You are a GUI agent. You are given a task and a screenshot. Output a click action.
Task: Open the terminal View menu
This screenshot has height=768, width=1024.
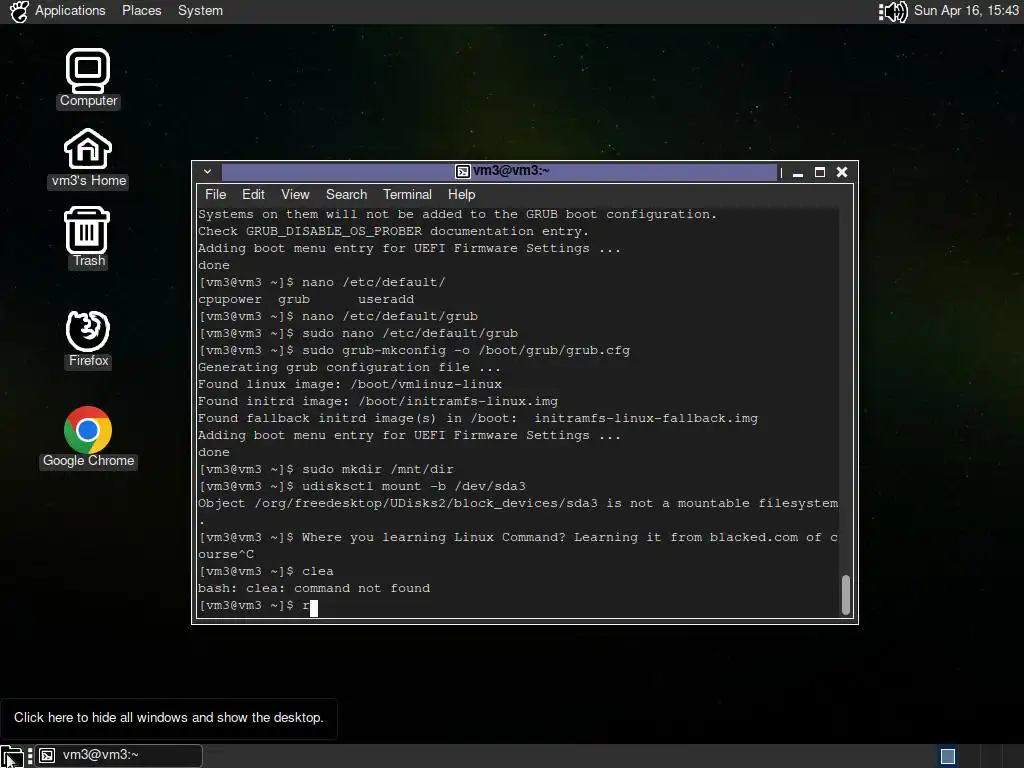click(295, 195)
